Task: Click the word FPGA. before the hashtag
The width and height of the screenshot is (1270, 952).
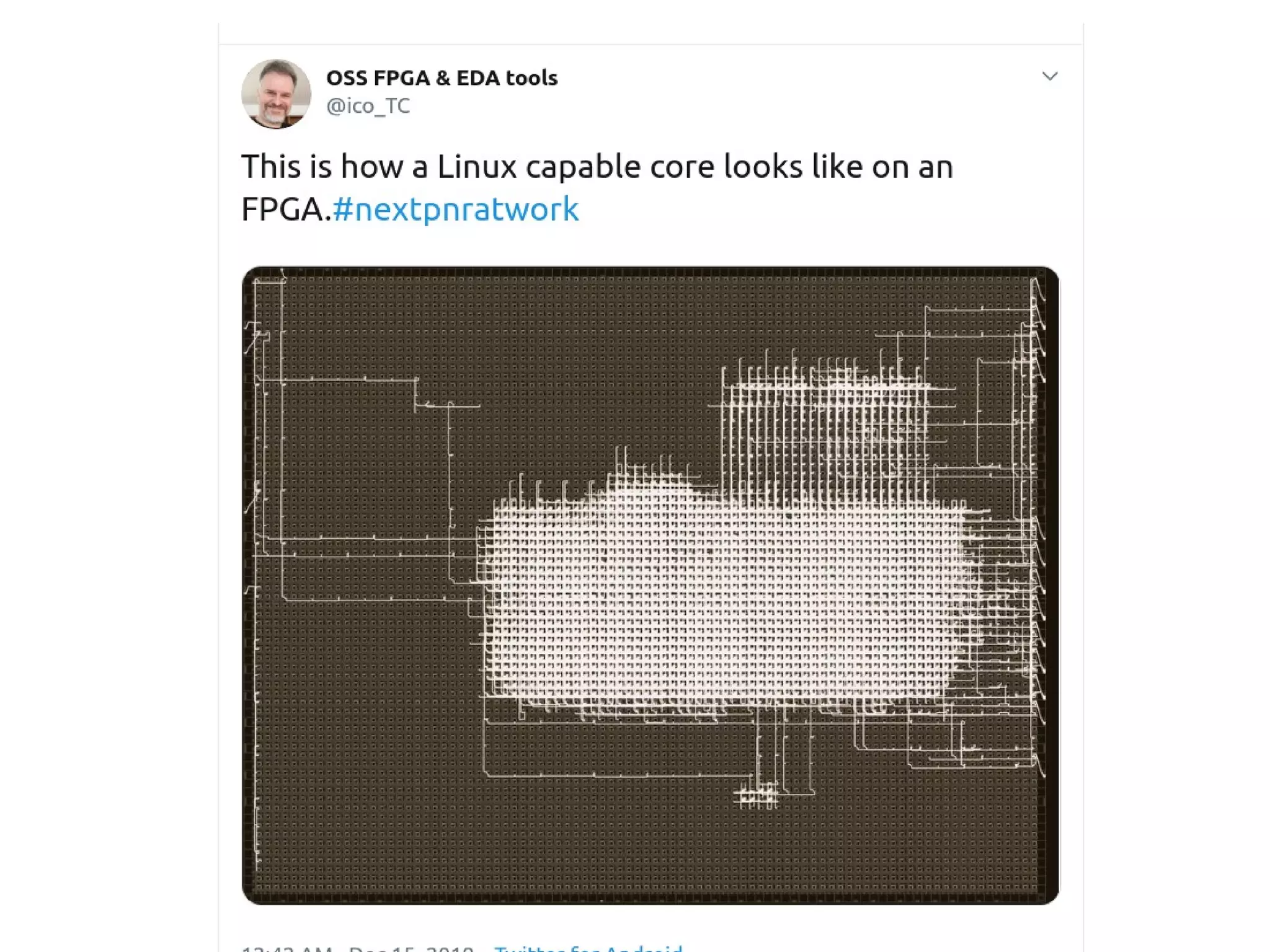Action: pyautogui.click(x=286, y=209)
